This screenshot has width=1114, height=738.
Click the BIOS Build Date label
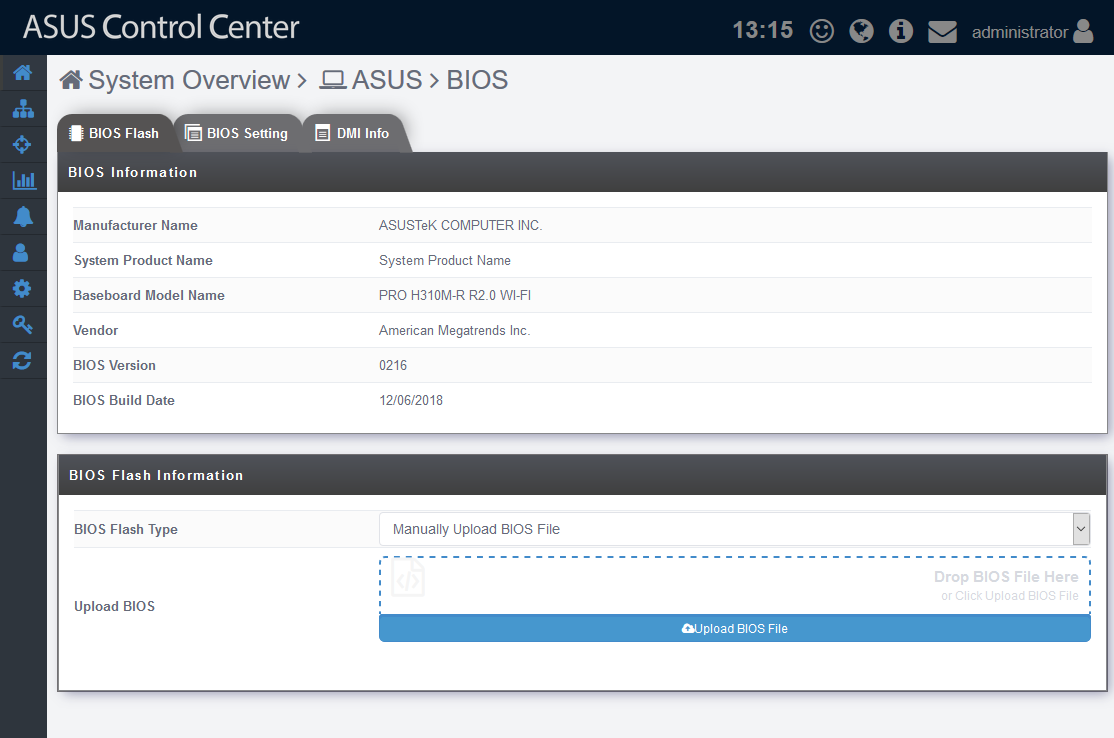[x=124, y=400]
